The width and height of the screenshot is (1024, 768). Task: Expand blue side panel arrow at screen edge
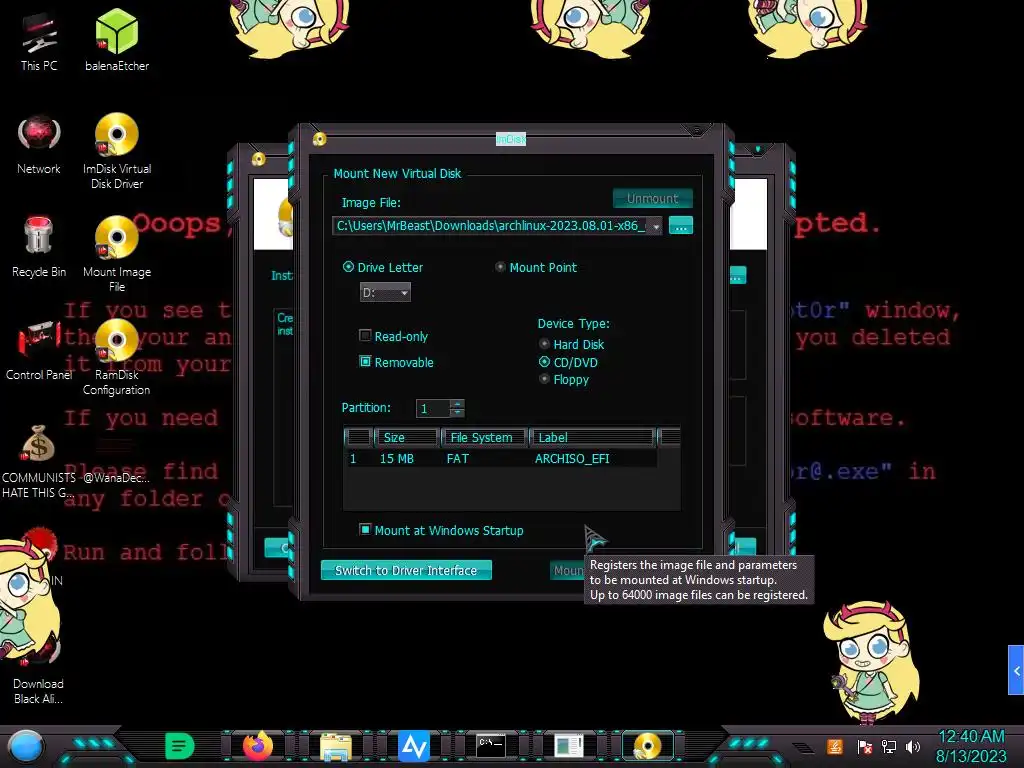click(1016, 670)
